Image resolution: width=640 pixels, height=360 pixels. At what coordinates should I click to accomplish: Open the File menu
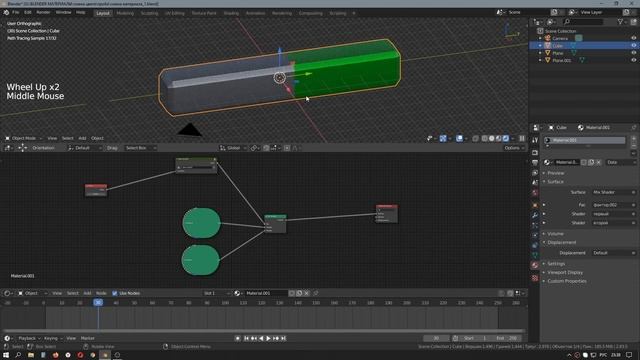tap(16, 13)
